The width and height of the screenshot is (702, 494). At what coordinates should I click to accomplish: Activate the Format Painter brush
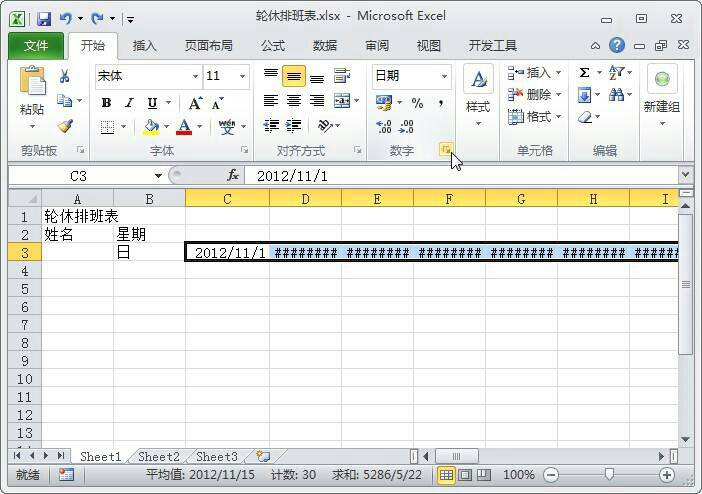[65, 126]
